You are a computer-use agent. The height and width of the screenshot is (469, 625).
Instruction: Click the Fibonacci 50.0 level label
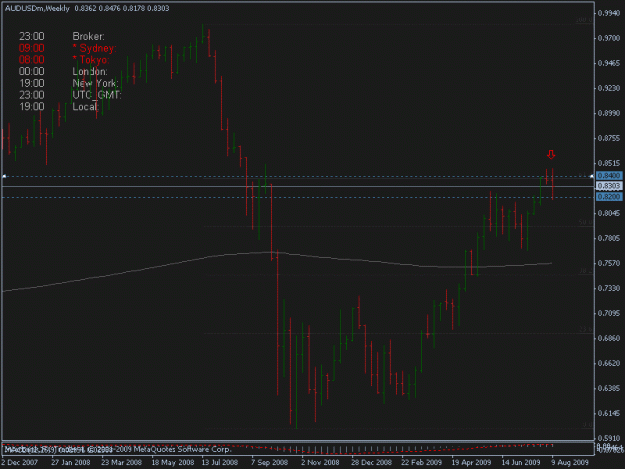[x=585, y=222]
